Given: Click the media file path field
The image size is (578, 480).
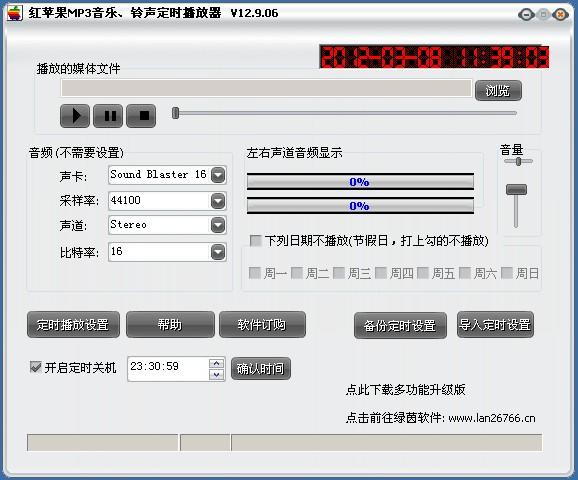Looking at the screenshot, I should (266, 88).
